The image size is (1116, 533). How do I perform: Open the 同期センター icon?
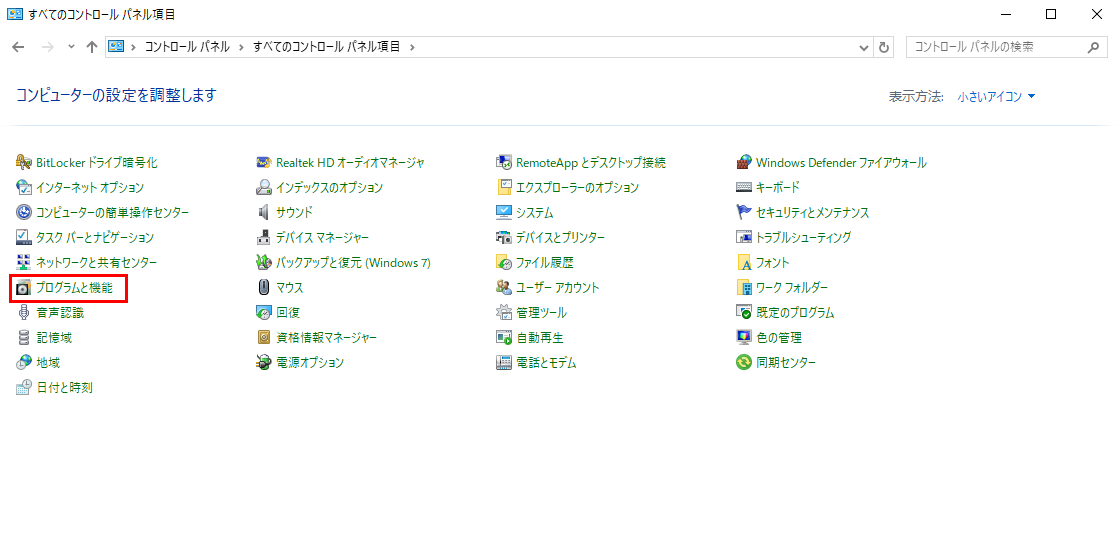[744, 362]
